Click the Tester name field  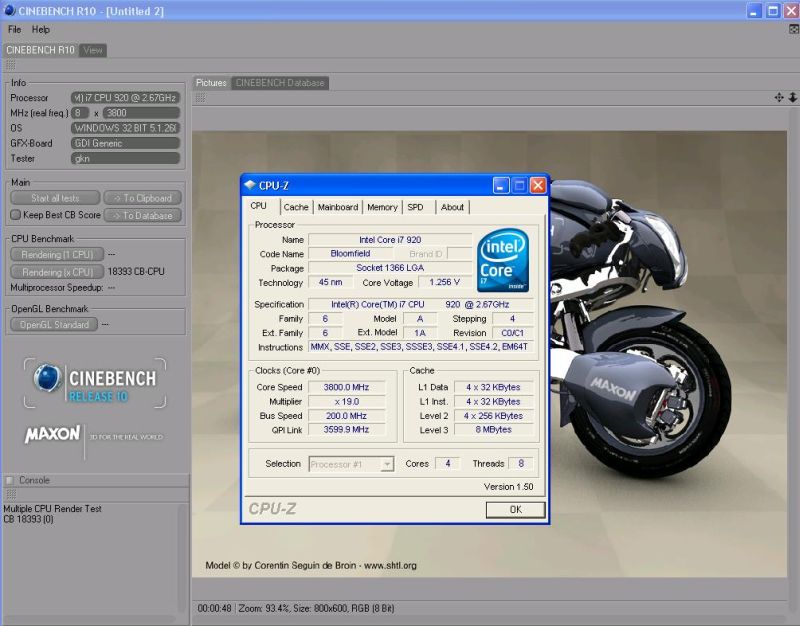[126, 159]
